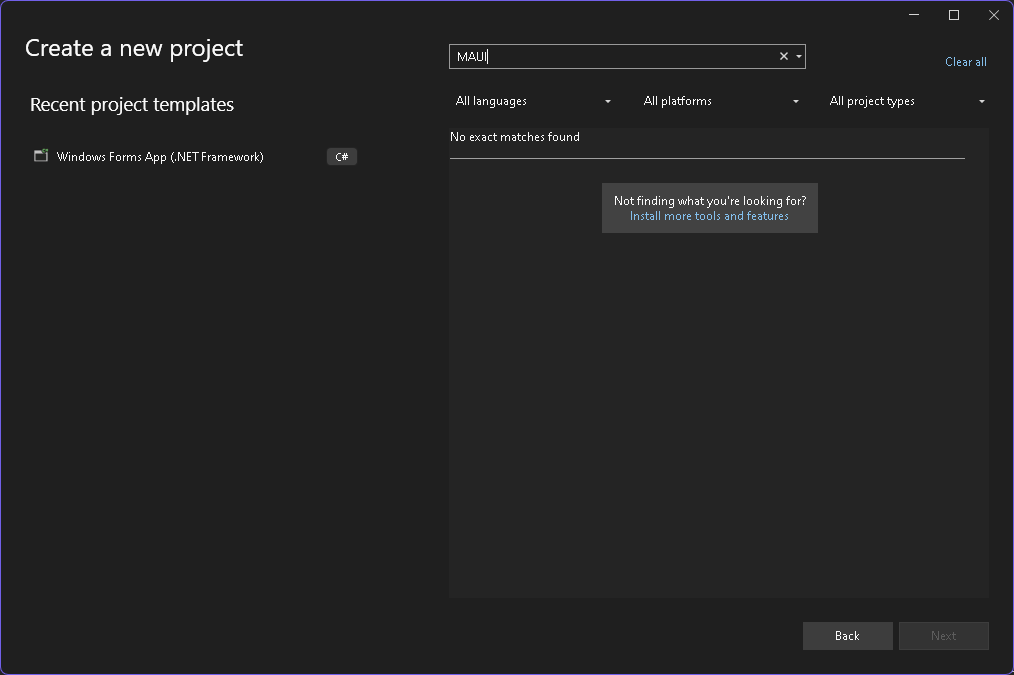
Task: Click the C# language tag
Action: [x=341, y=156]
